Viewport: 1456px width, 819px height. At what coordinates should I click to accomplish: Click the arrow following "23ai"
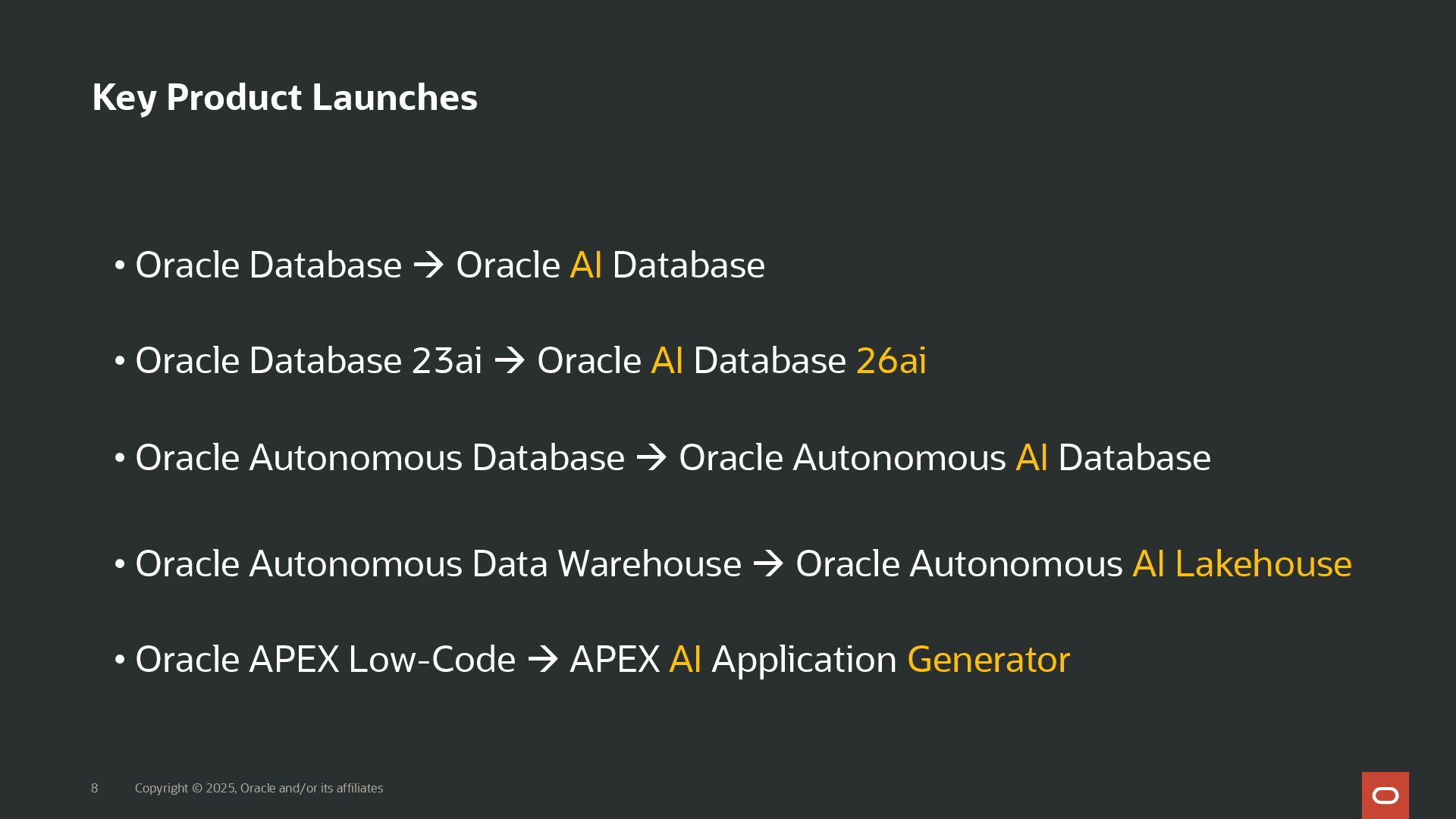[510, 361]
